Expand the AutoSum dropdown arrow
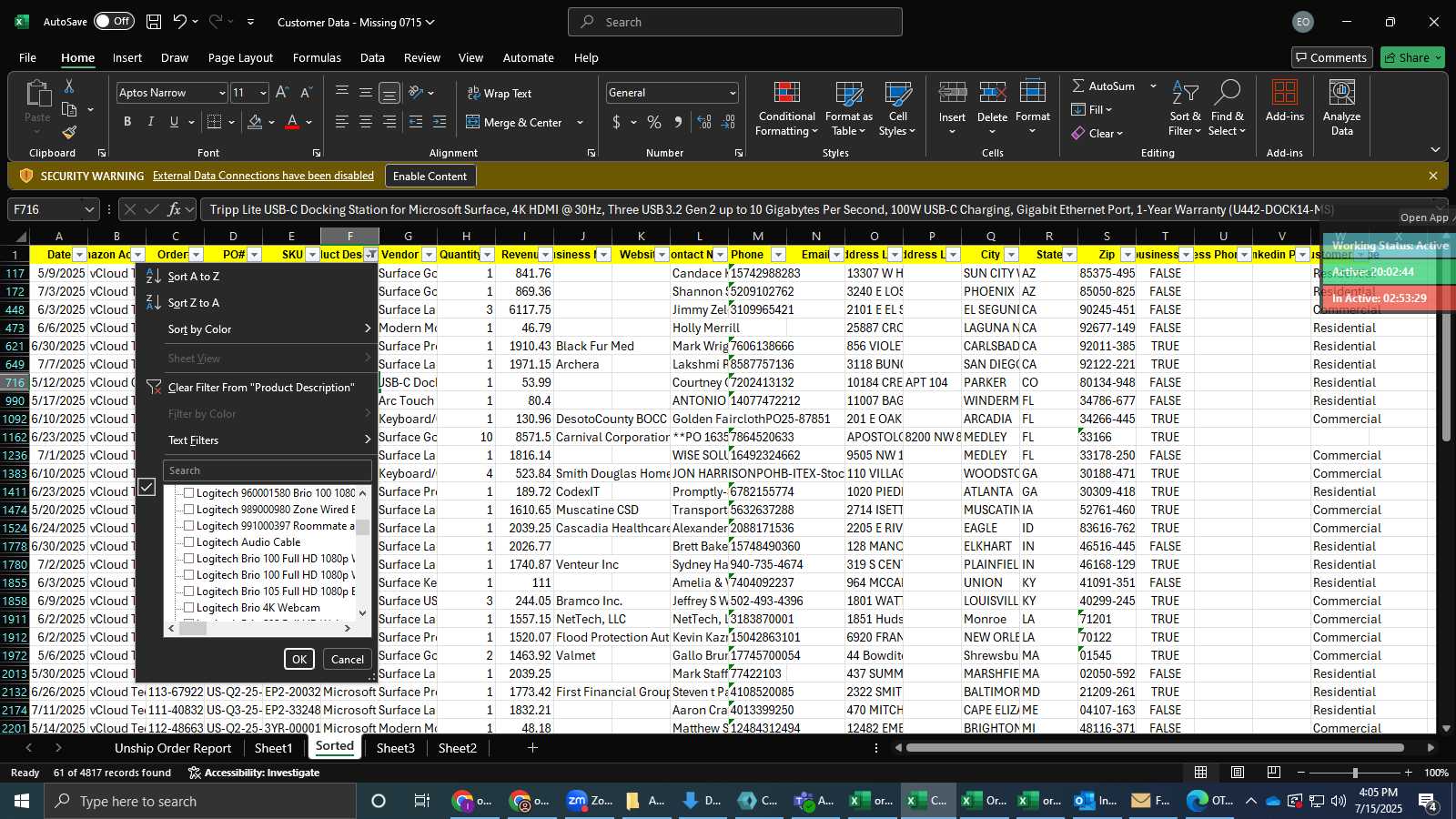 [x=1153, y=86]
